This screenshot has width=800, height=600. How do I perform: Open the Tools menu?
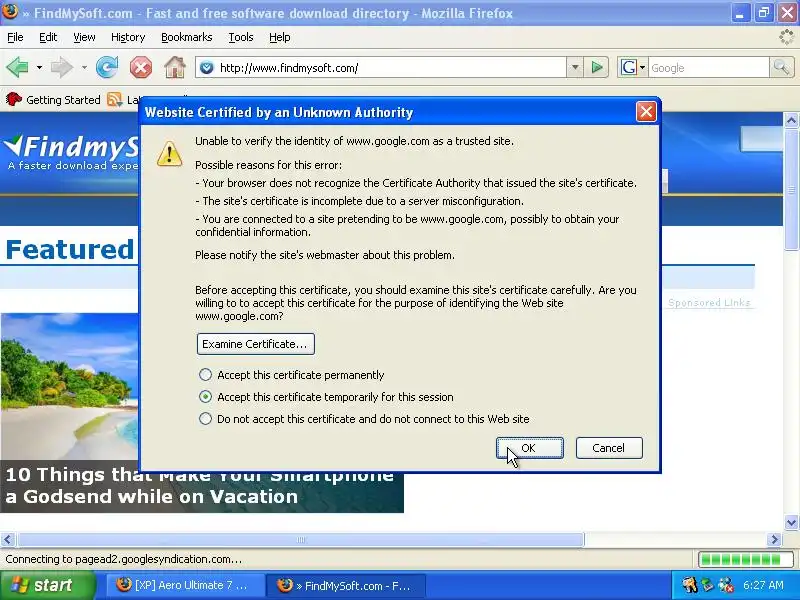[241, 37]
